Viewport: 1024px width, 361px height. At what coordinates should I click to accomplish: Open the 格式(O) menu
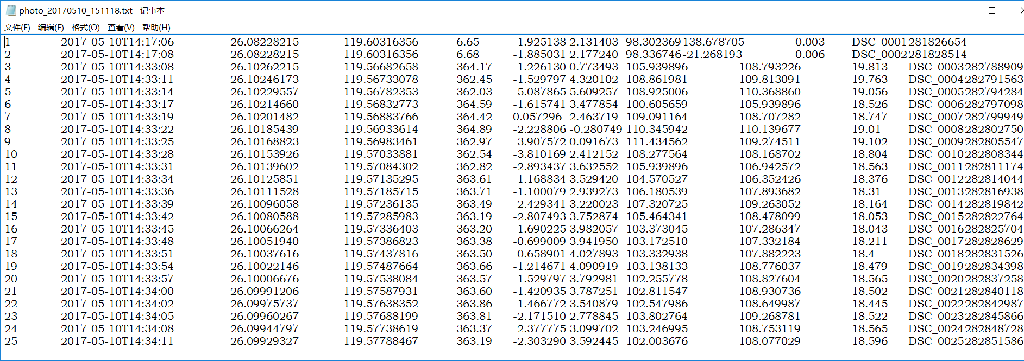(x=86, y=27)
